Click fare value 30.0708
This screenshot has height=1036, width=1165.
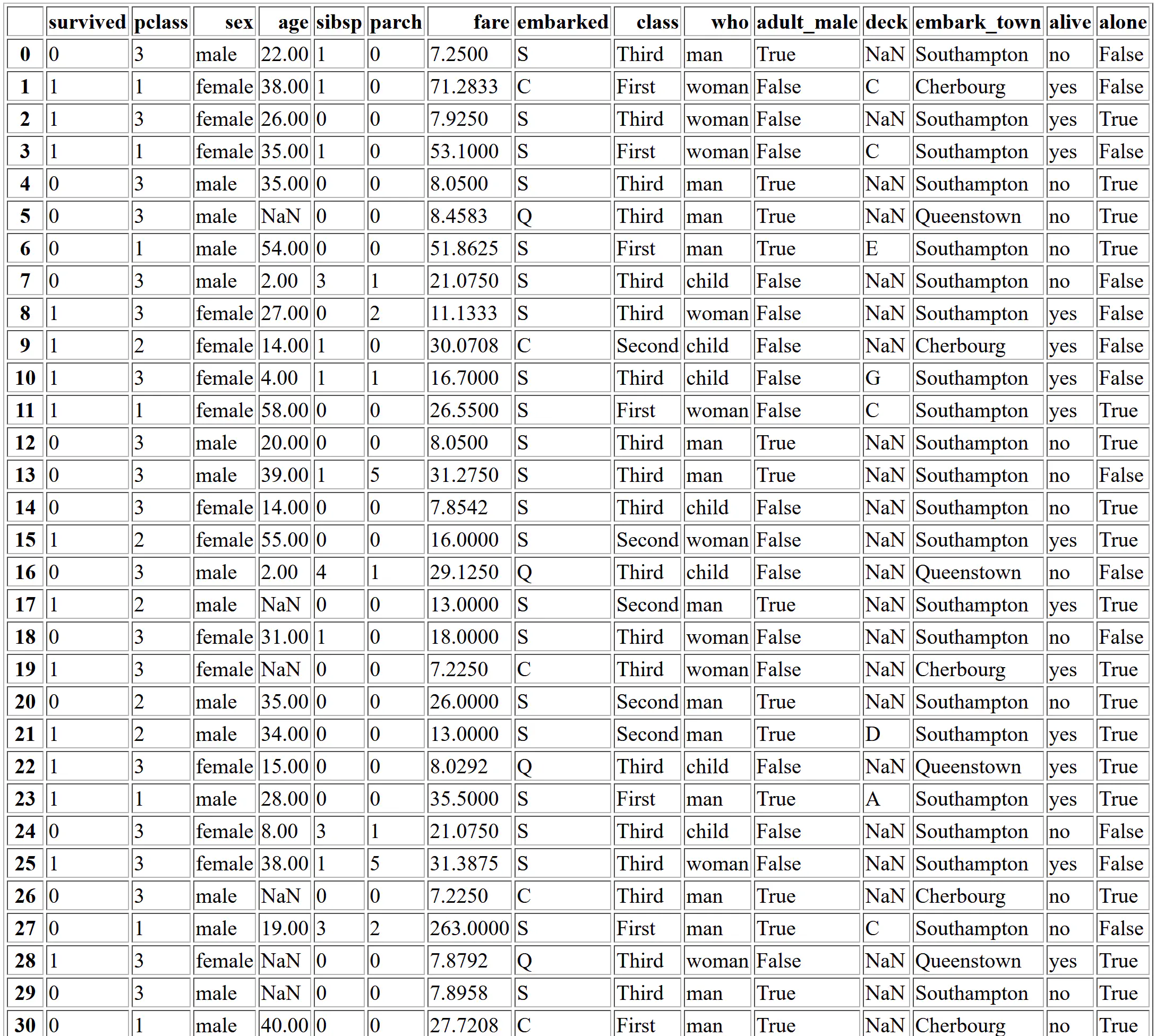click(464, 346)
